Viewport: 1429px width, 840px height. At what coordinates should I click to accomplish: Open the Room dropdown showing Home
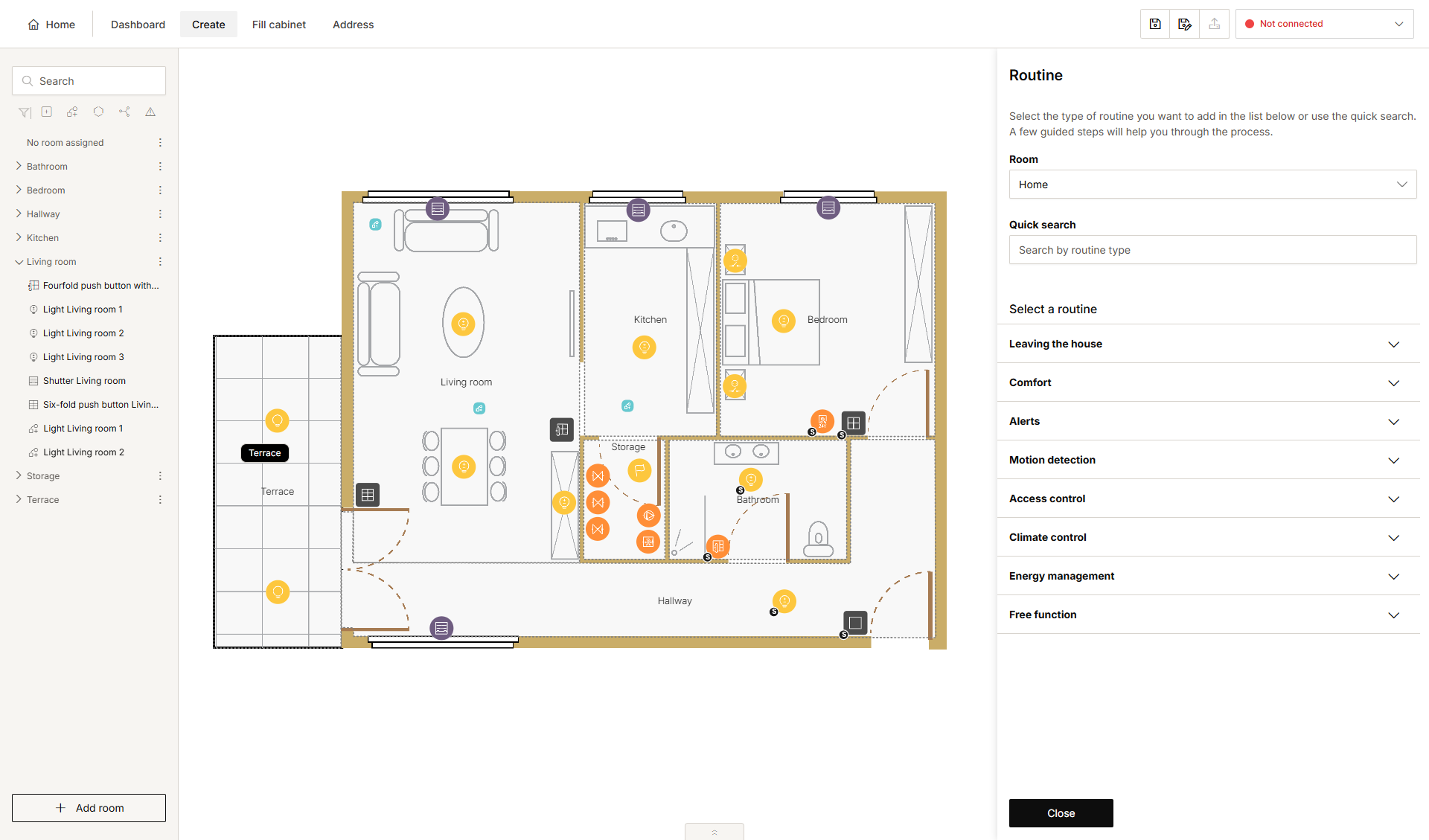click(1212, 185)
